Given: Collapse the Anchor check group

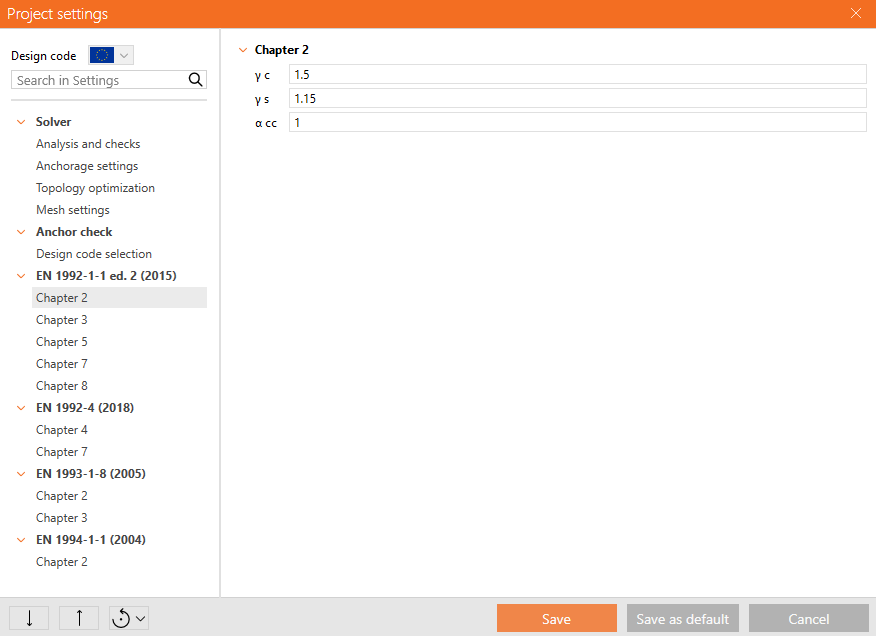Looking at the screenshot, I should (21, 232).
